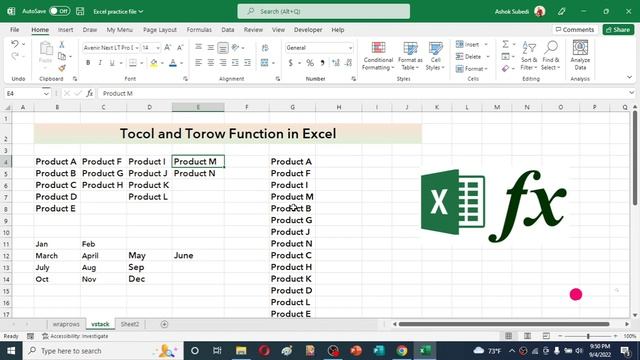The width and height of the screenshot is (640, 360).
Task: Click the Increase Indent icon
Action: pos(247,63)
